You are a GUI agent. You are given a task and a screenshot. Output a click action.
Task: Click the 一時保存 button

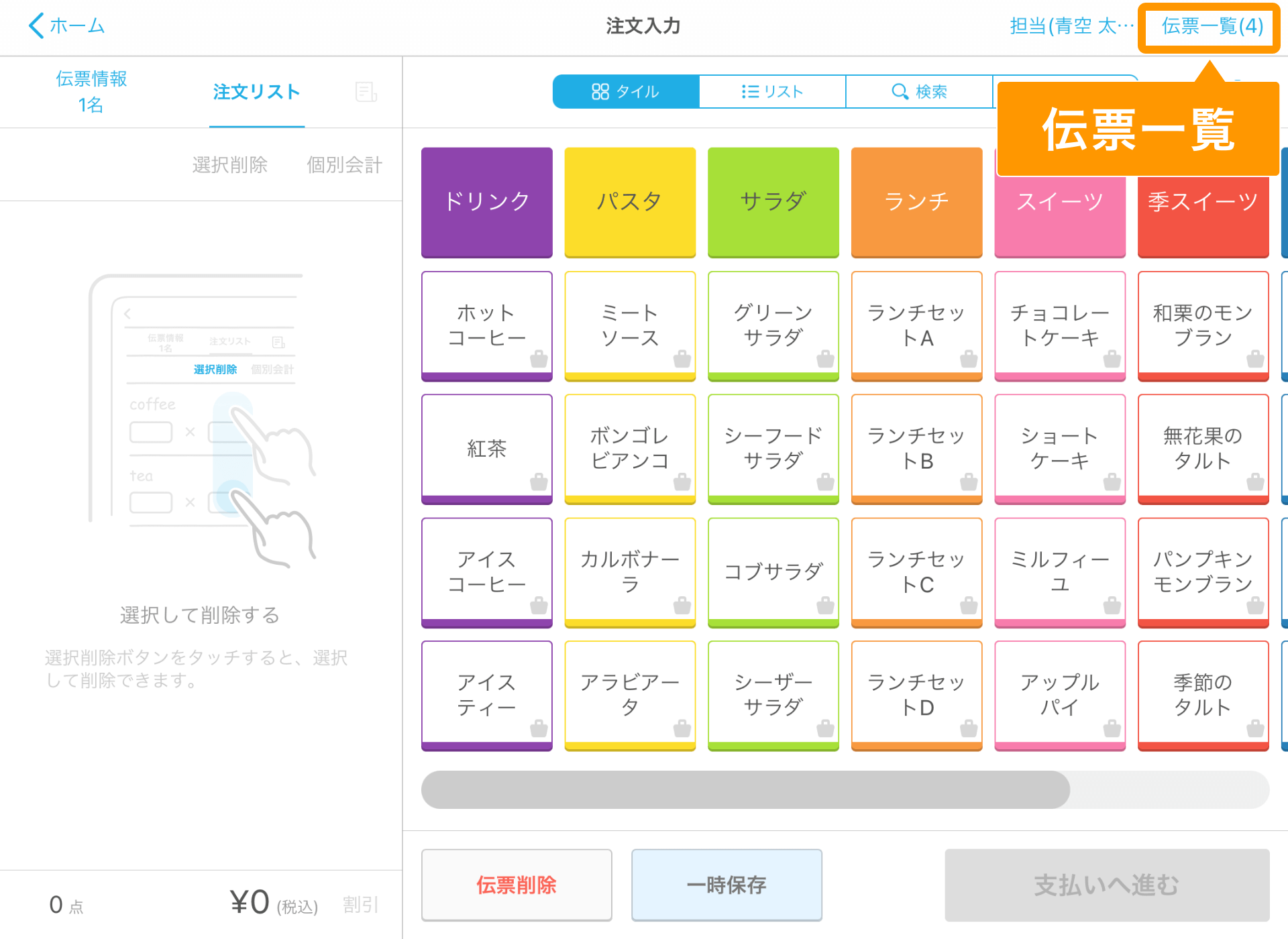727,885
